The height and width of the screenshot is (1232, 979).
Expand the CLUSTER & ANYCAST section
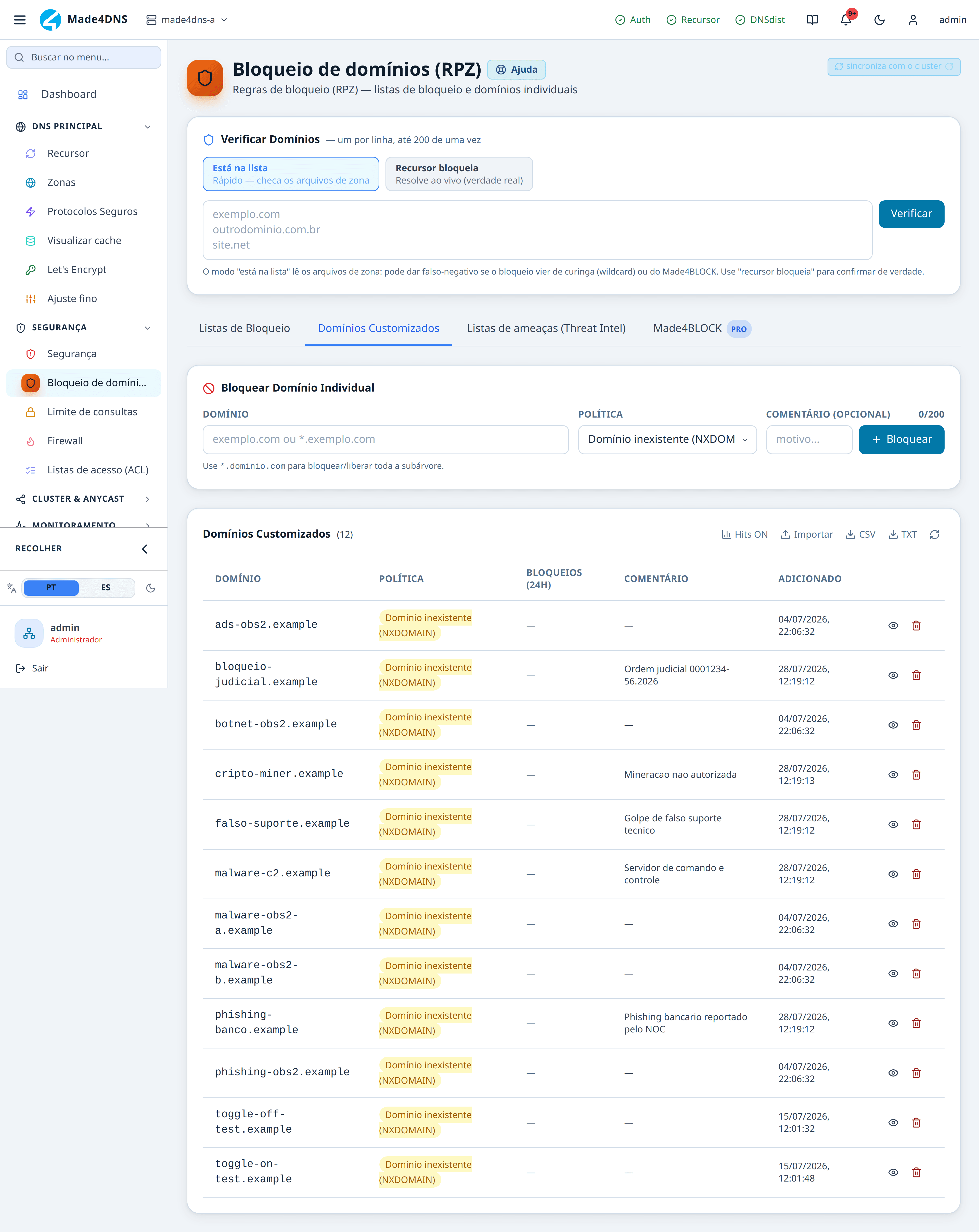pyautogui.click(x=83, y=499)
